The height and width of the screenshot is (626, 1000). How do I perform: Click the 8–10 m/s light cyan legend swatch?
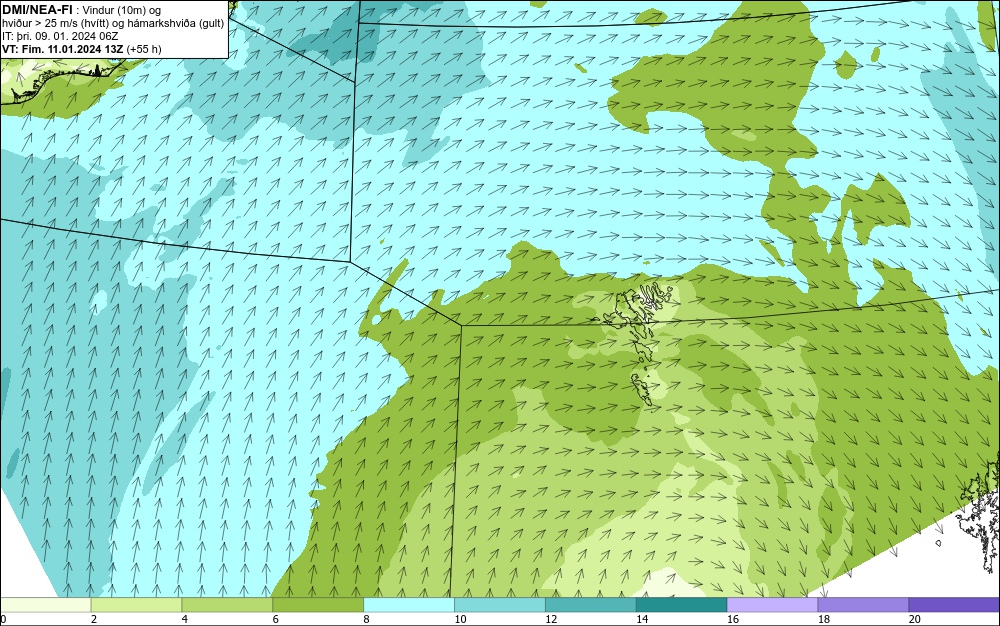[409, 604]
